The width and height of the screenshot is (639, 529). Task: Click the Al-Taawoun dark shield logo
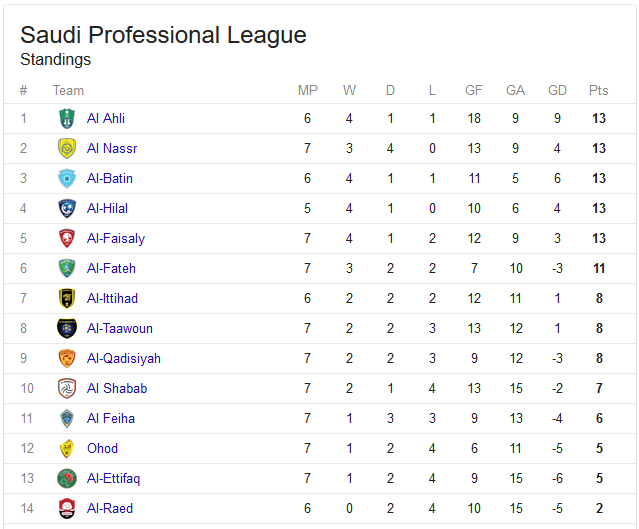[x=67, y=328]
